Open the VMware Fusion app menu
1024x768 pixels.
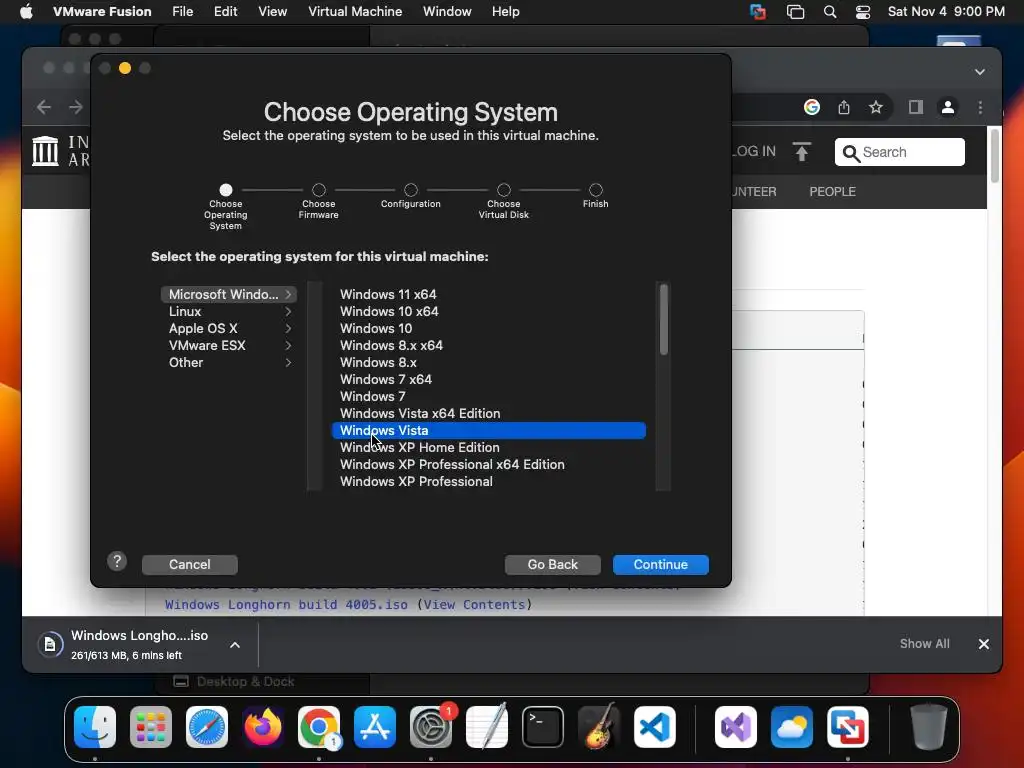point(102,12)
